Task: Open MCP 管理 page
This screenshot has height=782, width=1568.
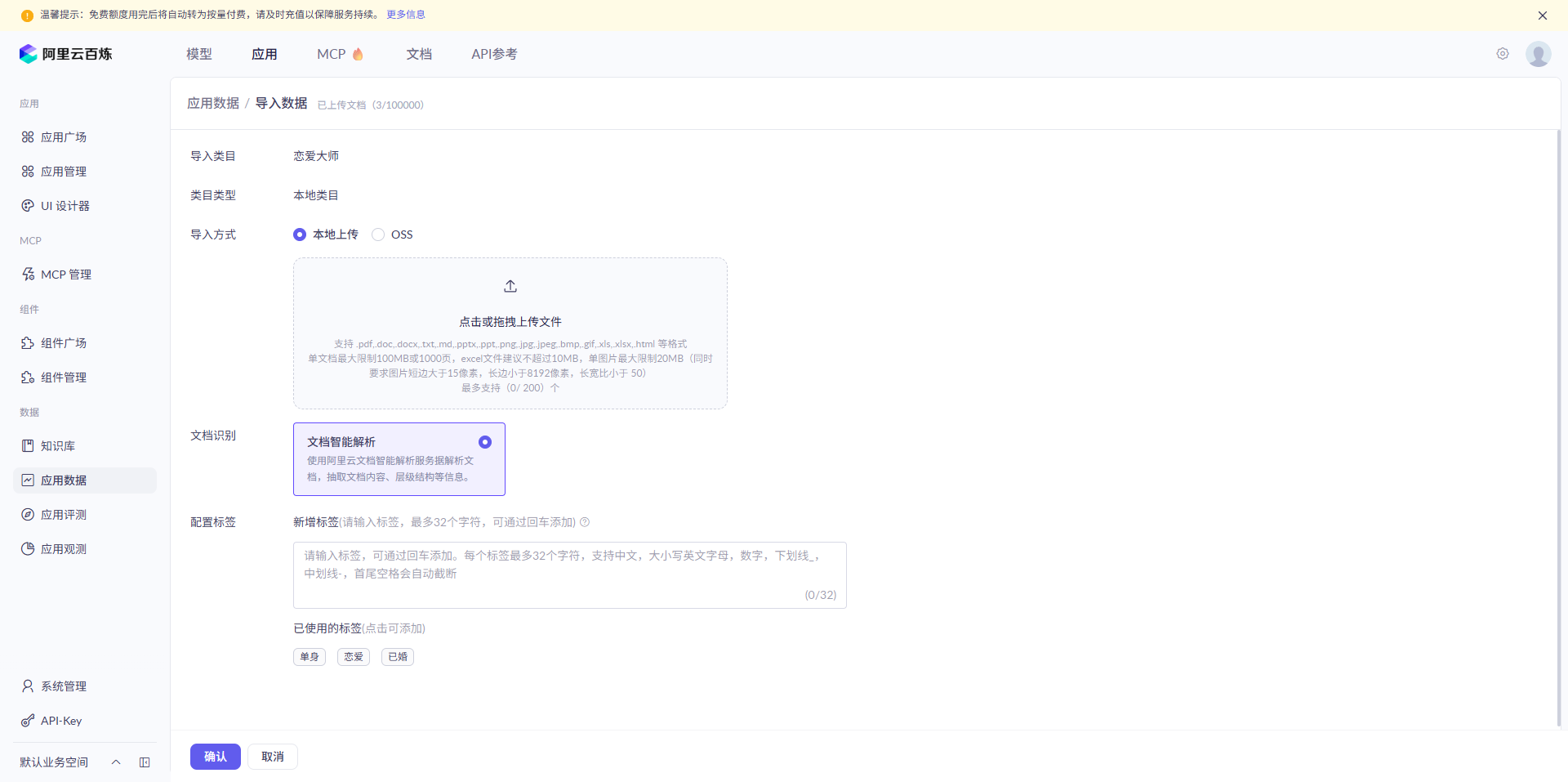Action: 85,275
